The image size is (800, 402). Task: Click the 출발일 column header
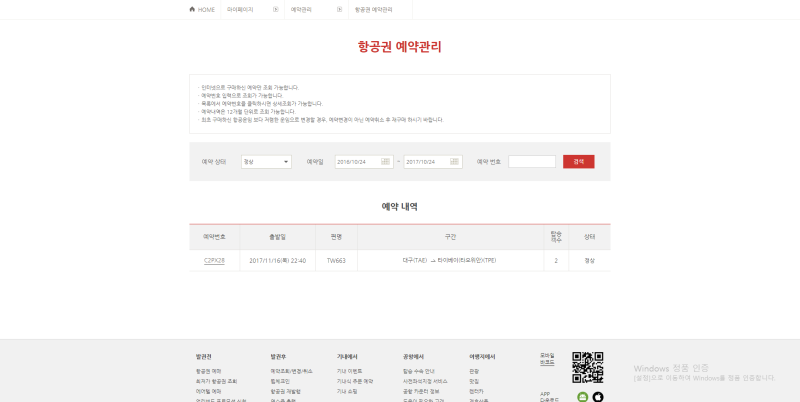278,237
